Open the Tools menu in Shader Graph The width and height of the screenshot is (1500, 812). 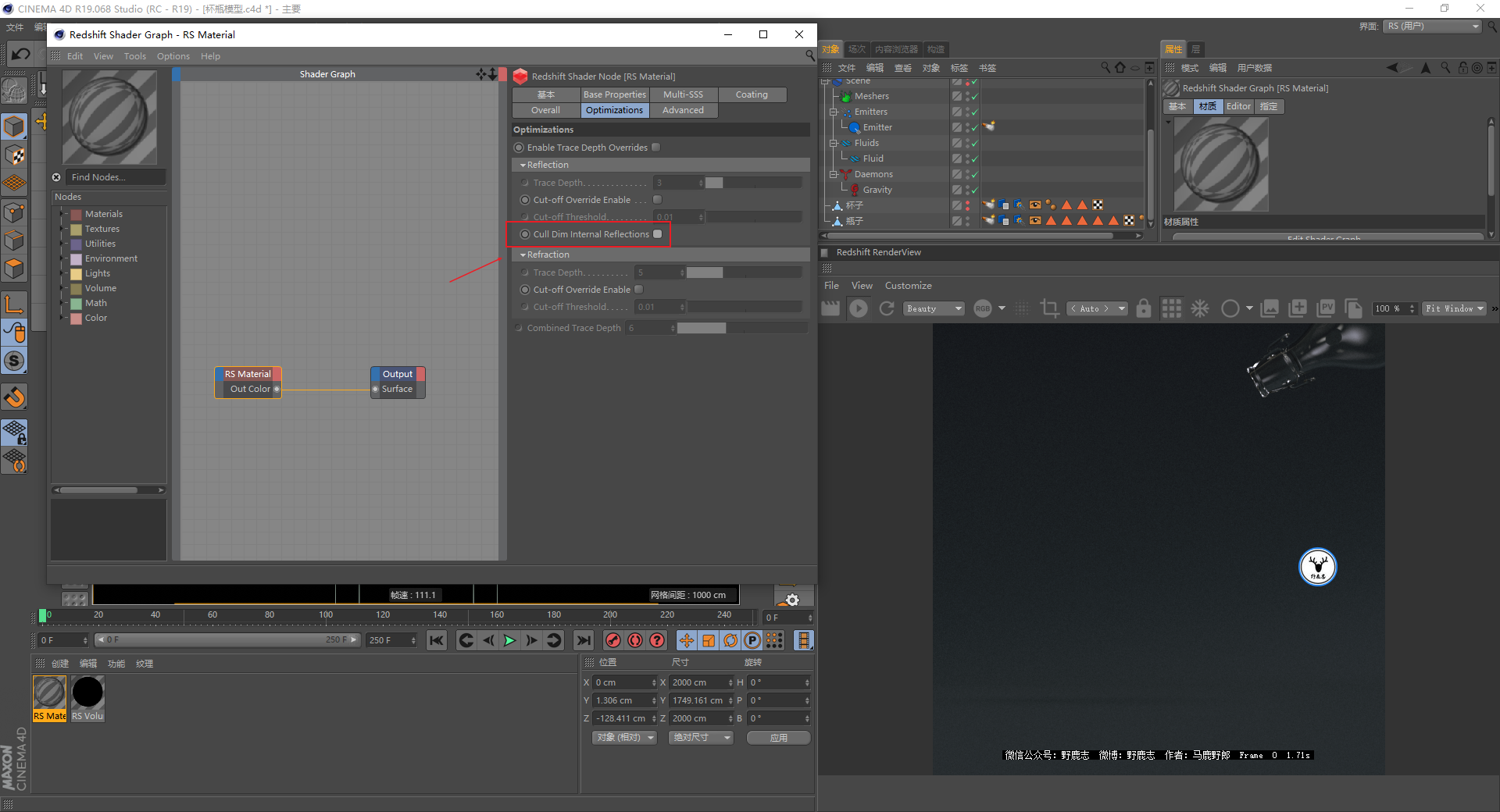point(134,56)
